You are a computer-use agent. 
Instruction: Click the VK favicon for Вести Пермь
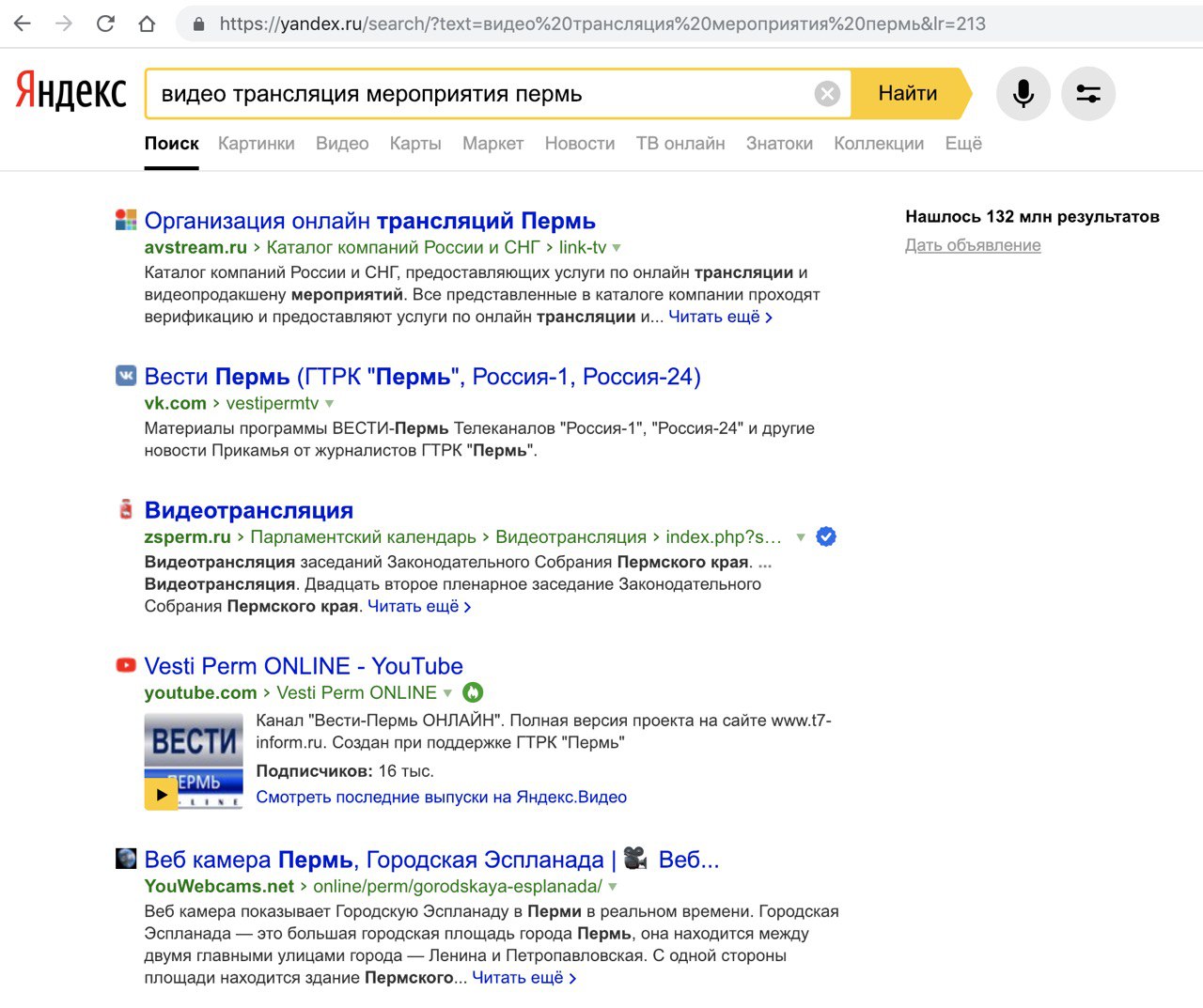point(126,376)
